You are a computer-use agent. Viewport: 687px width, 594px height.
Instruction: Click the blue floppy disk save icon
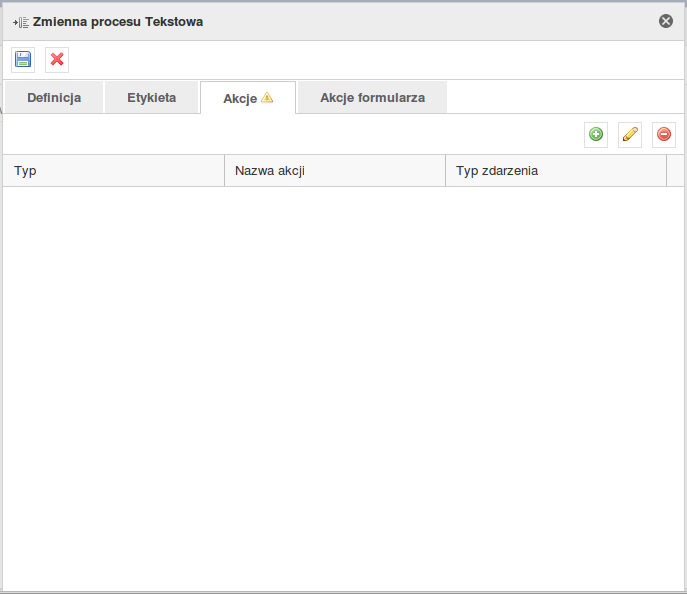pos(23,60)
